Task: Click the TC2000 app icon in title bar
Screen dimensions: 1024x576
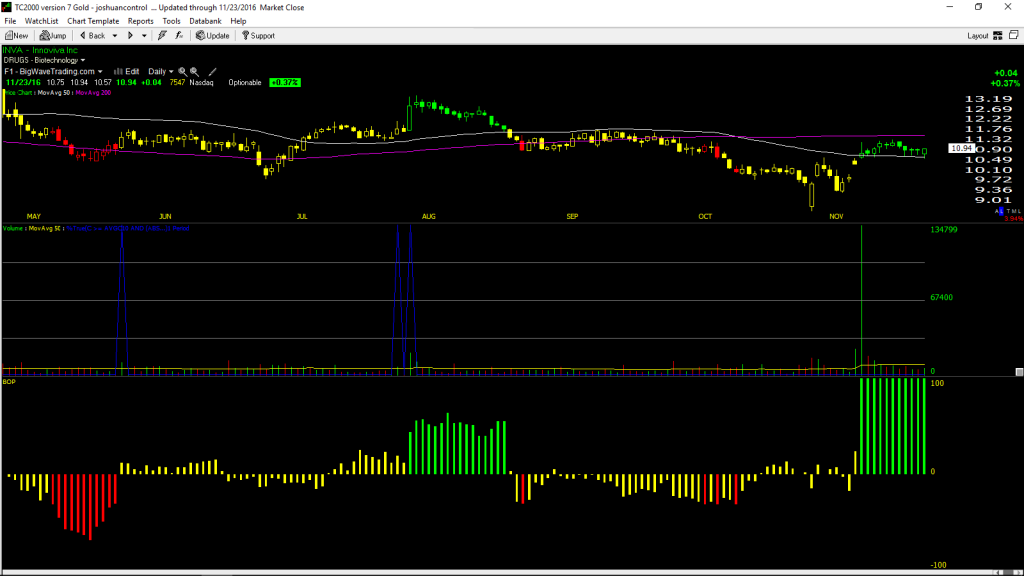Action: [7, 7]
